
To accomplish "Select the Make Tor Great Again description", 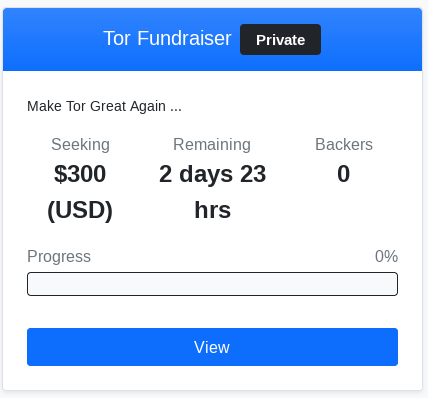I will pos(104,106).
